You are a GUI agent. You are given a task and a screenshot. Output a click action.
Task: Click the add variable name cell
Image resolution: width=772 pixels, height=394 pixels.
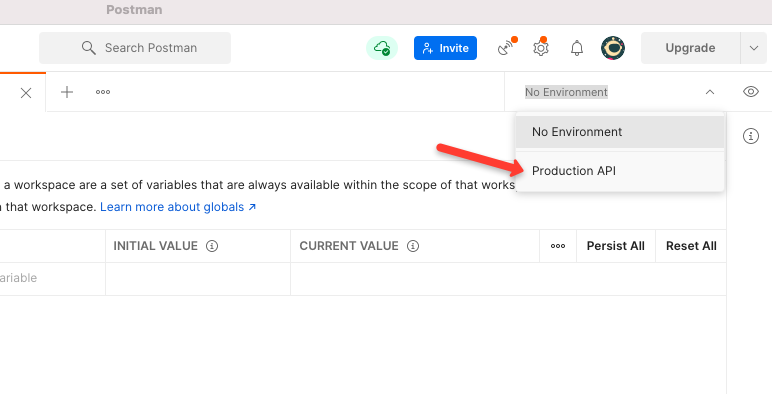coord(52,279)
